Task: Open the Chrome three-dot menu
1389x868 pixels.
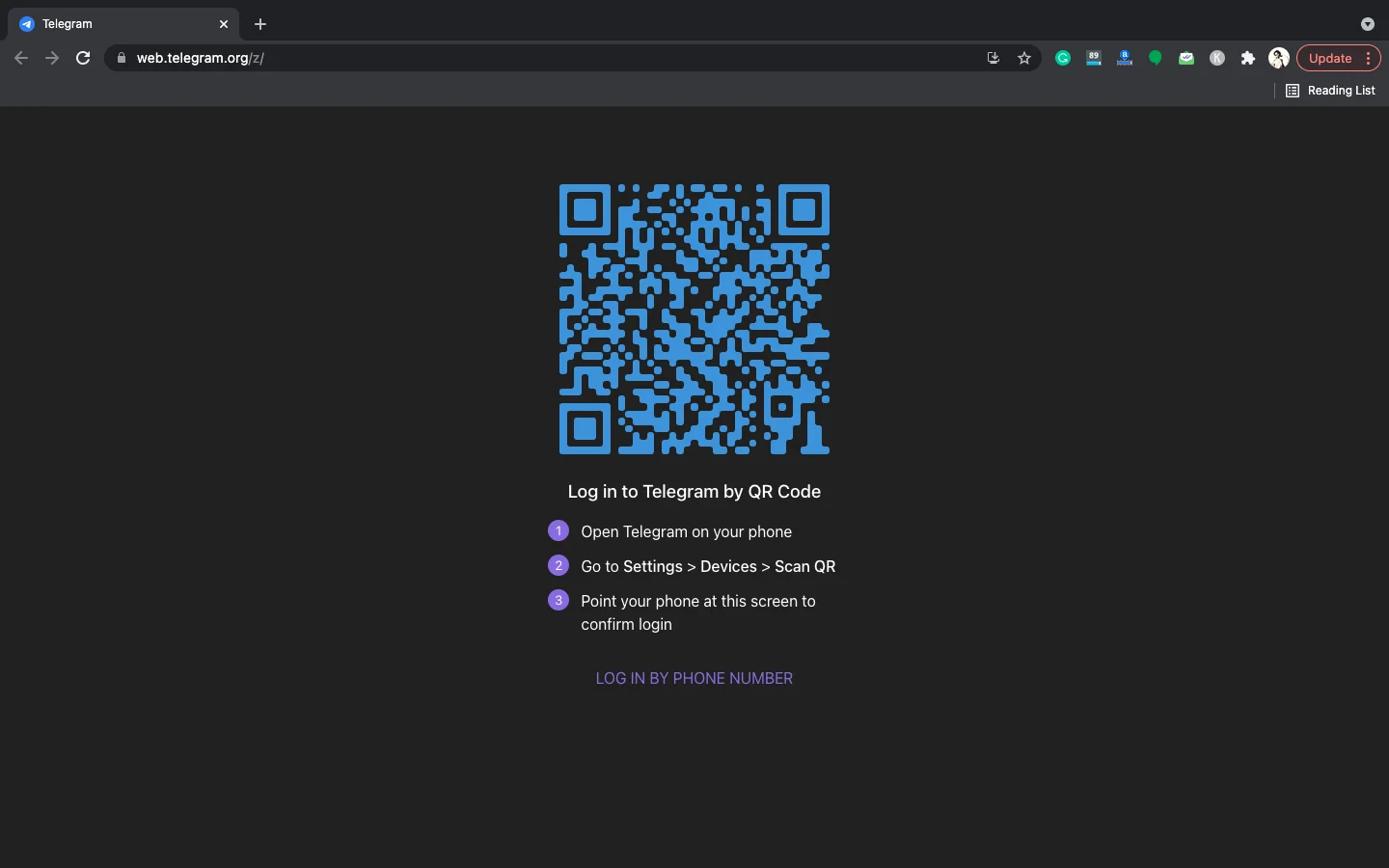Action: click(1369, 58)
